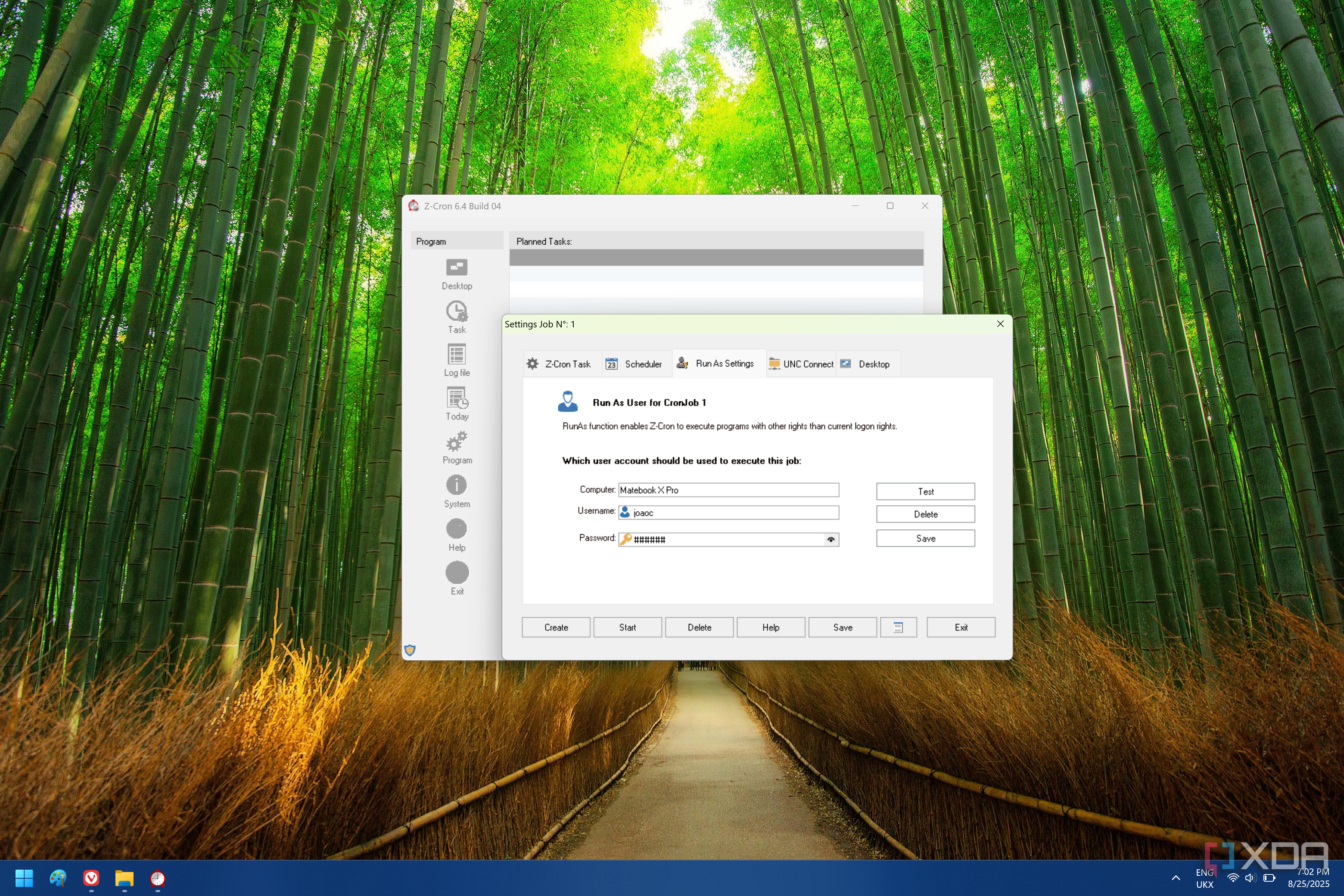Open the Paint palette icon in taskbar
The width and height of the screenshot is (1344, 896).
click(x=58, y=878)
